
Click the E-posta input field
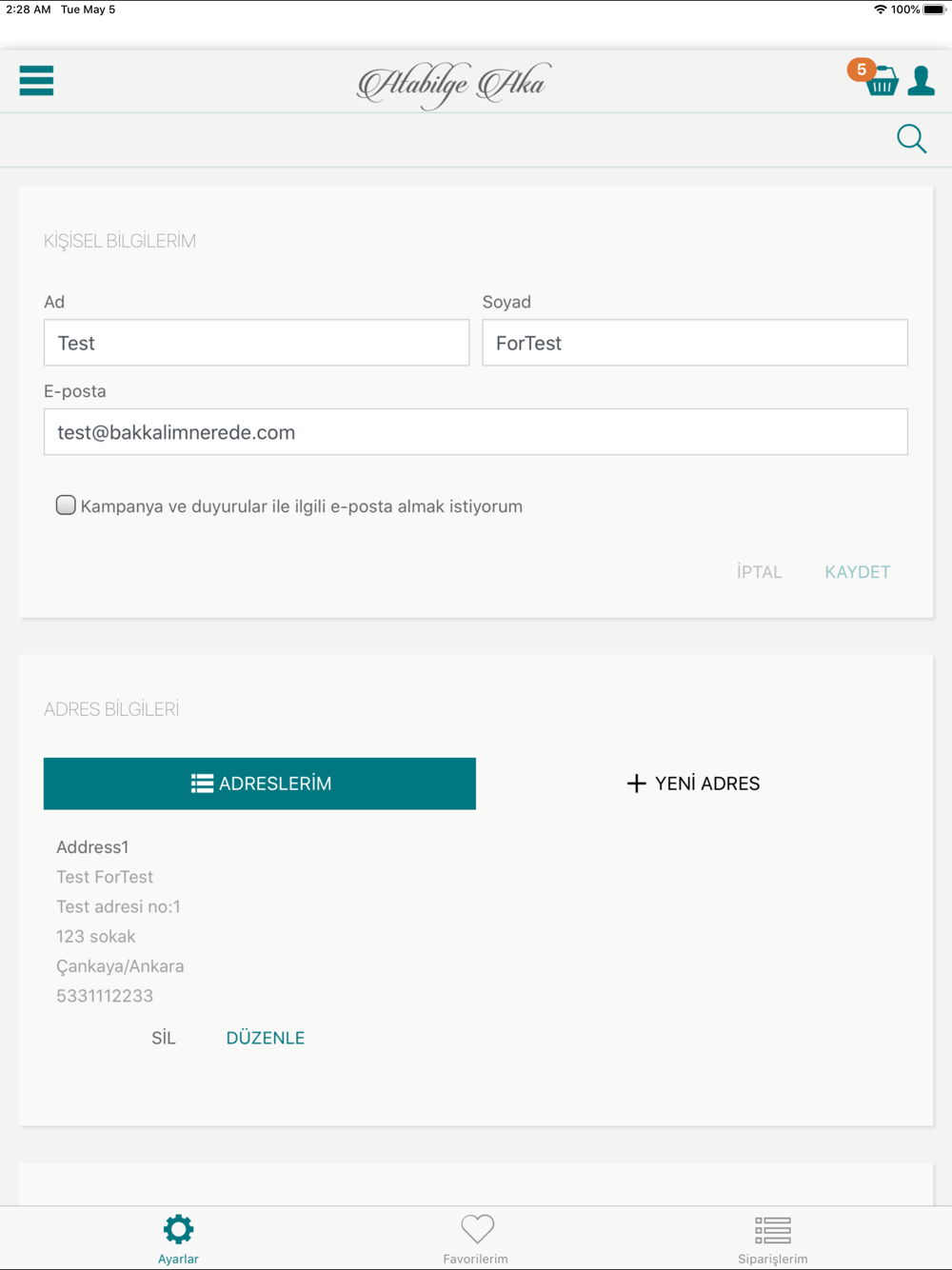pos(475,432)
